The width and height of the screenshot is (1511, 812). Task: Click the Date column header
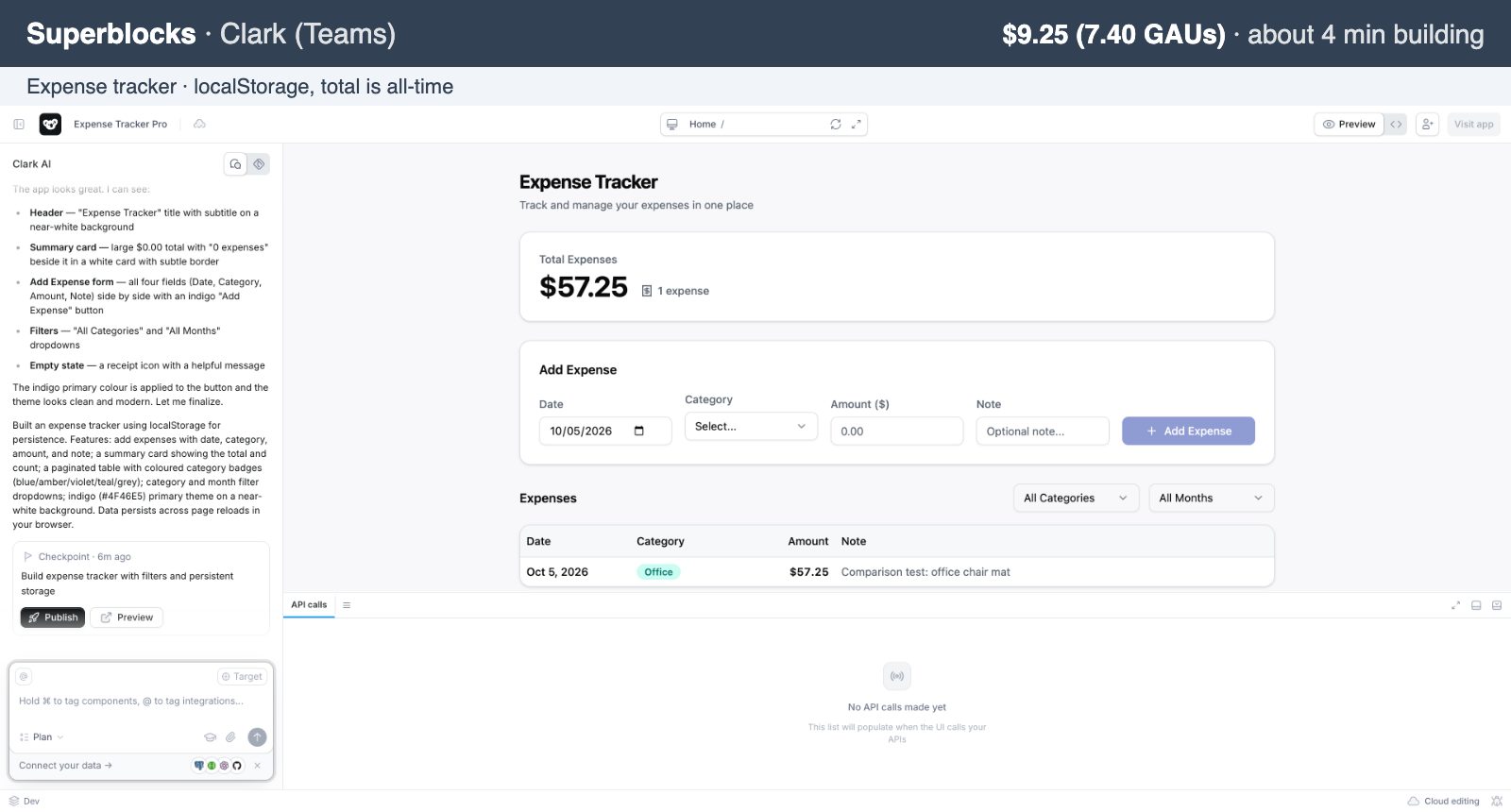pyautogui.click(x=538, y=541)
